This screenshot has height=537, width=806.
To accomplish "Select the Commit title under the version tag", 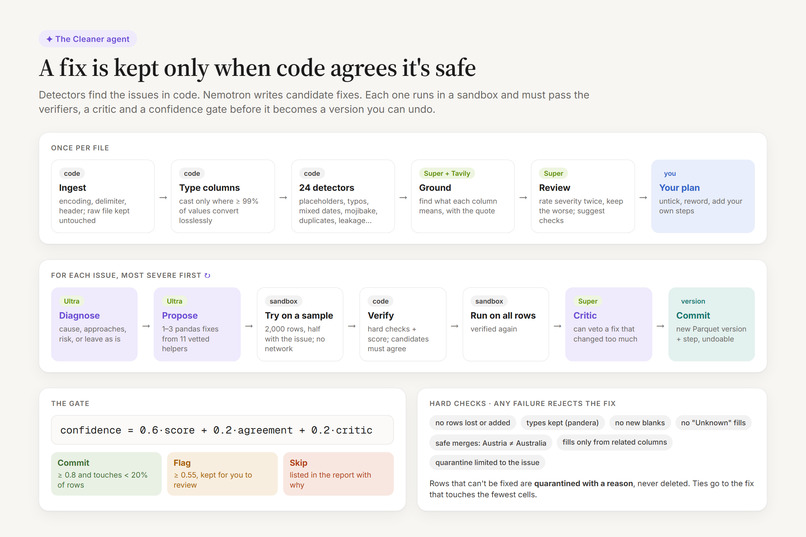I will (693, 316).
